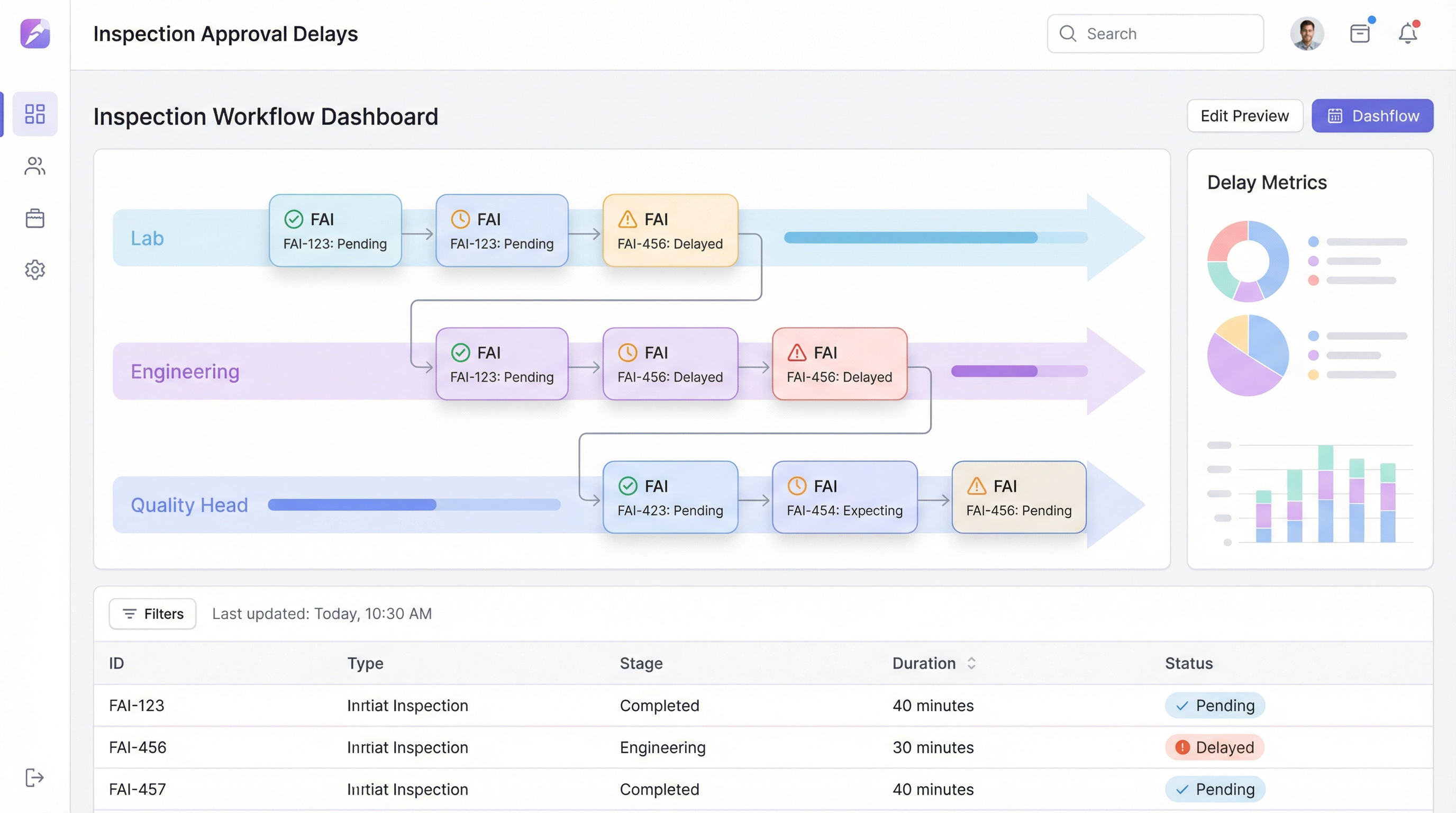This screenshot has height=813, width=1456.
Task: Click the logout icon at sidebar bottom
Action: tap(35, 778)
